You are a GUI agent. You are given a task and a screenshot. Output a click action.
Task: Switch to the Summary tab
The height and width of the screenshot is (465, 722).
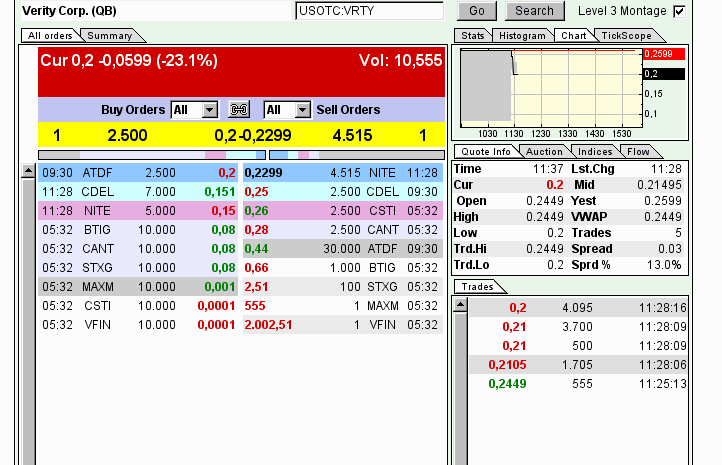[110, 35]
